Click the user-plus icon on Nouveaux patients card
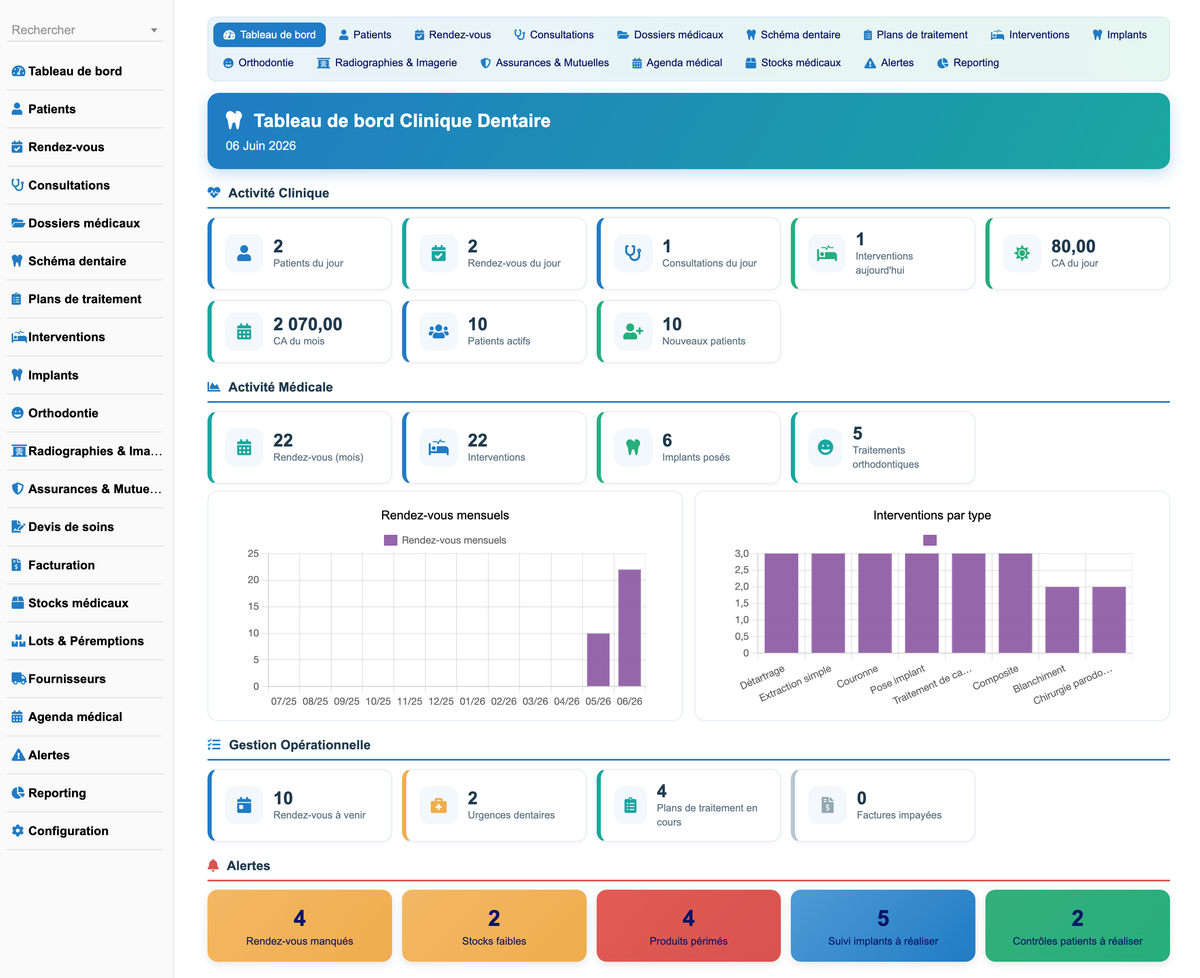Screen dimensions: 1200x978 [633, 332]
